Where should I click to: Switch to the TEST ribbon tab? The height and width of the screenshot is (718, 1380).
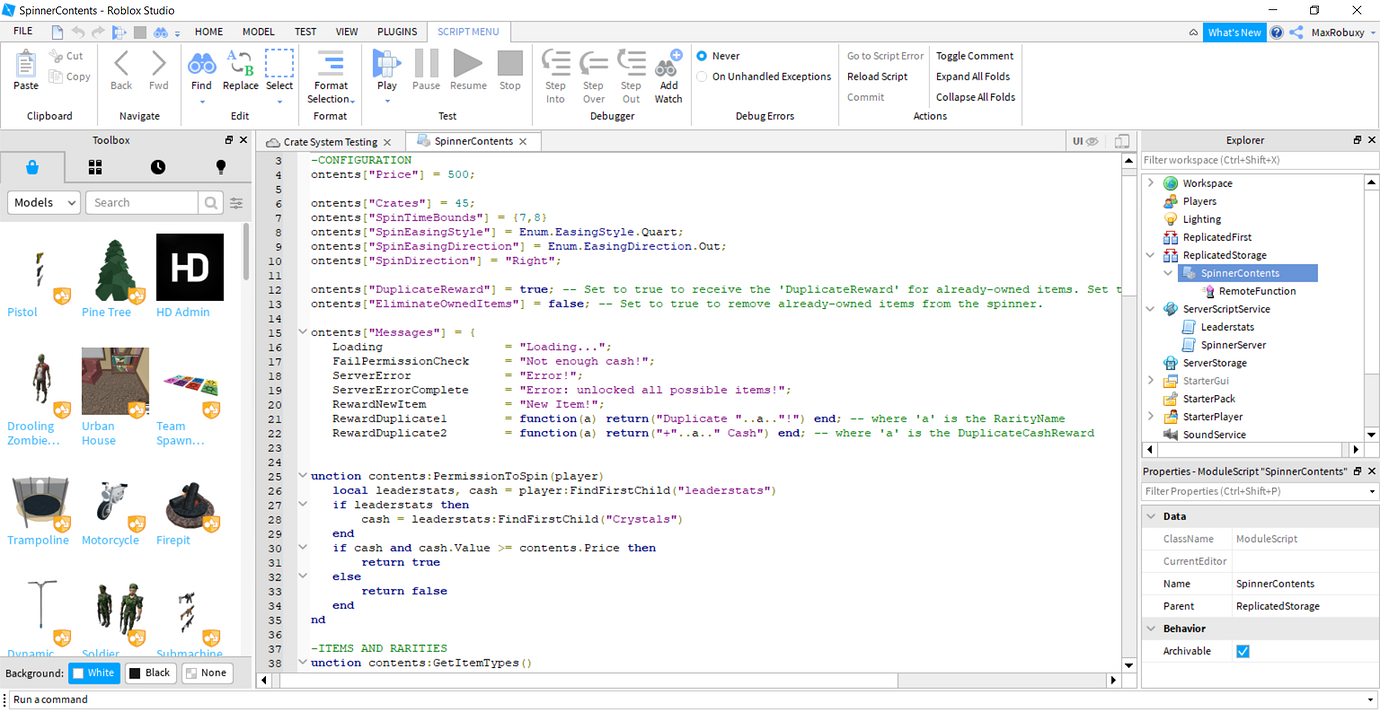pos(305,32)
